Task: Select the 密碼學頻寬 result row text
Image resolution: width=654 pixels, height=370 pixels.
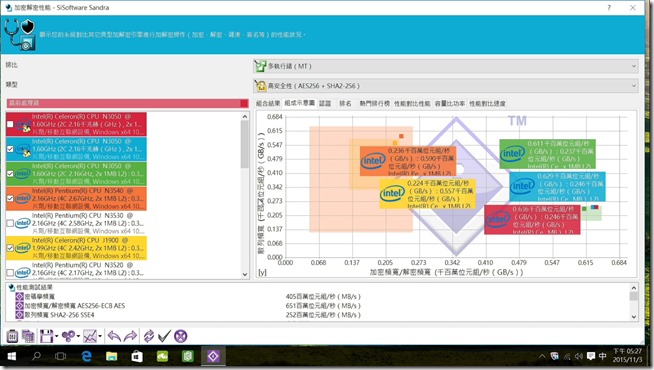Action: tap(39, 297)
